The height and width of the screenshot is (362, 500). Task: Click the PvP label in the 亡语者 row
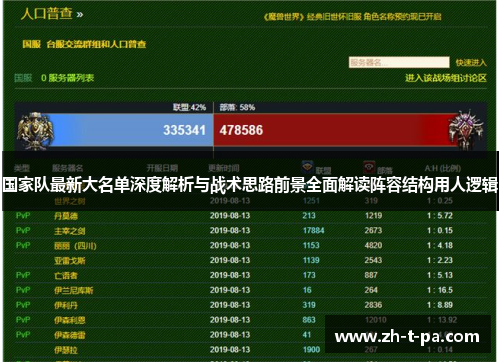(x=23, y=275)
